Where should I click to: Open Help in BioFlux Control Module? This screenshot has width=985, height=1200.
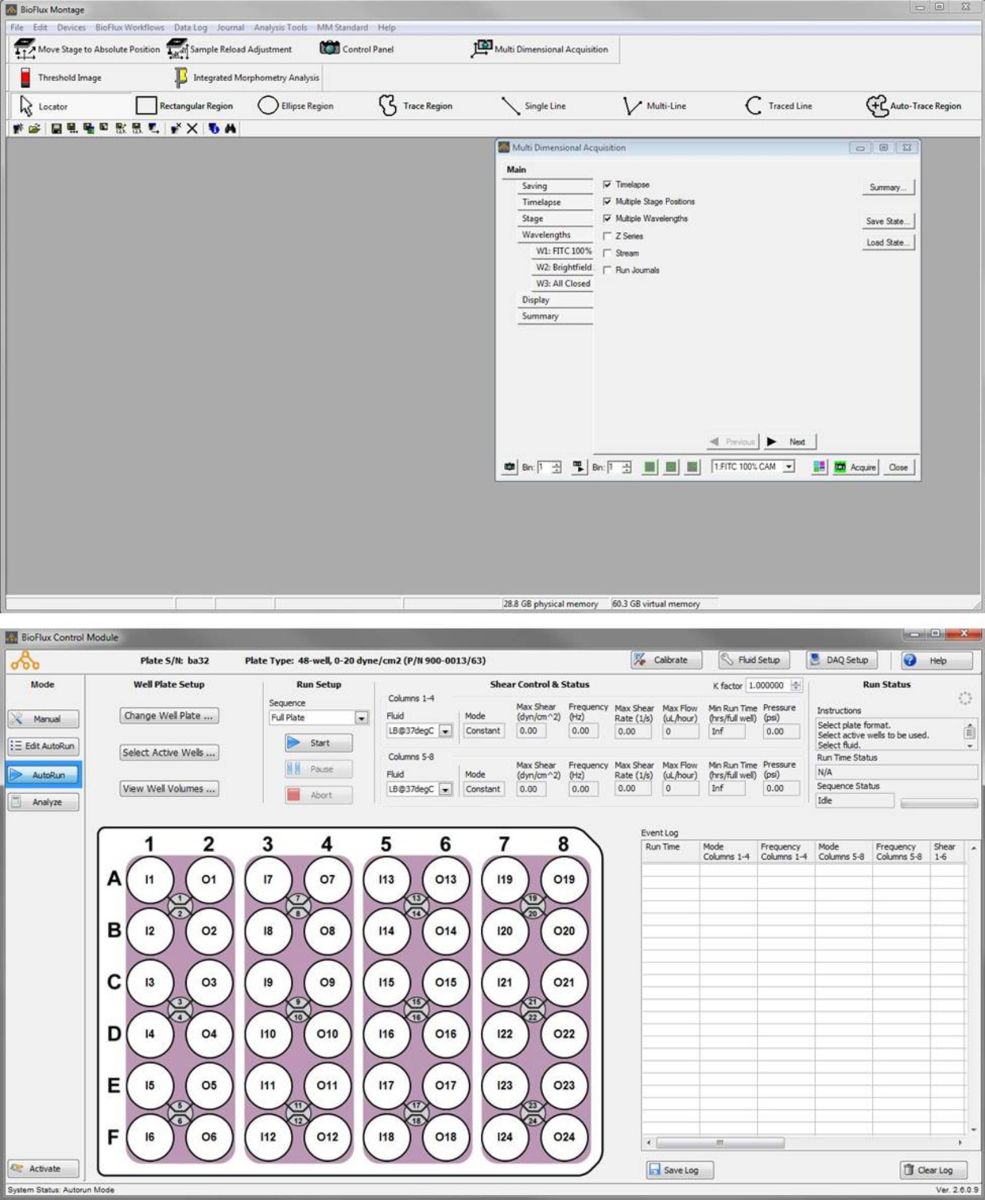936,661
